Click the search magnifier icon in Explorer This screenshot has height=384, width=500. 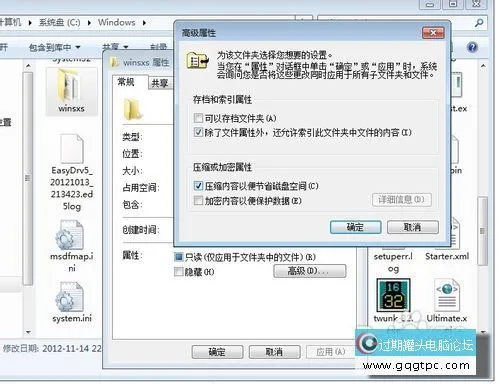479,23
